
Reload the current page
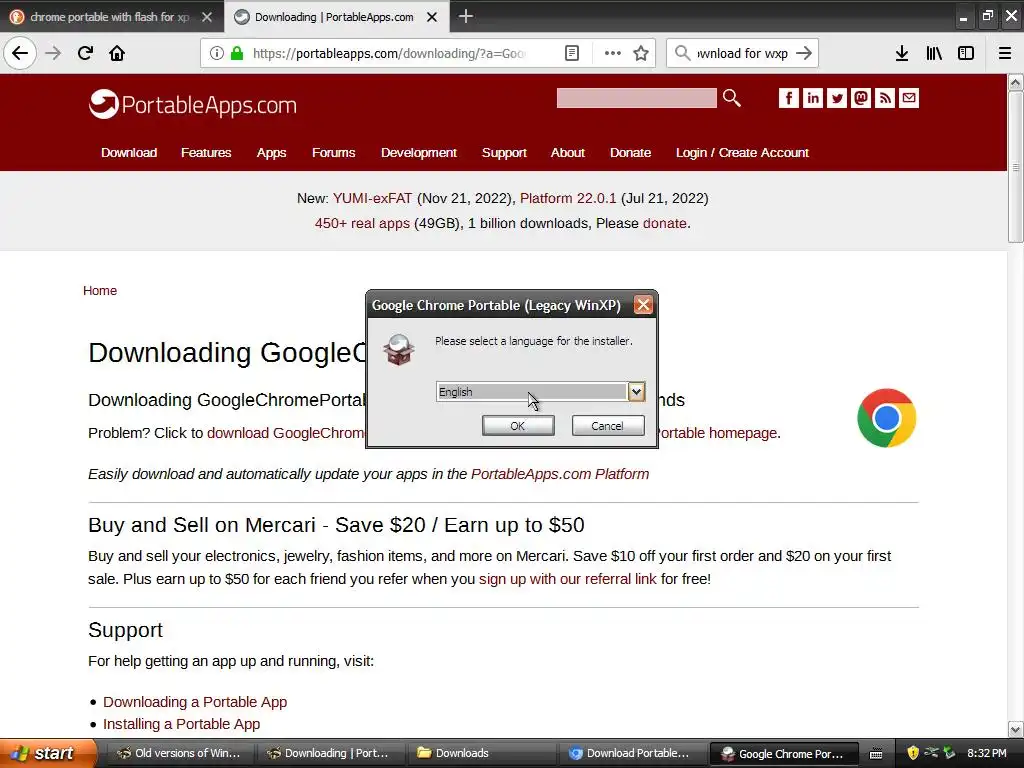(85, 53)
